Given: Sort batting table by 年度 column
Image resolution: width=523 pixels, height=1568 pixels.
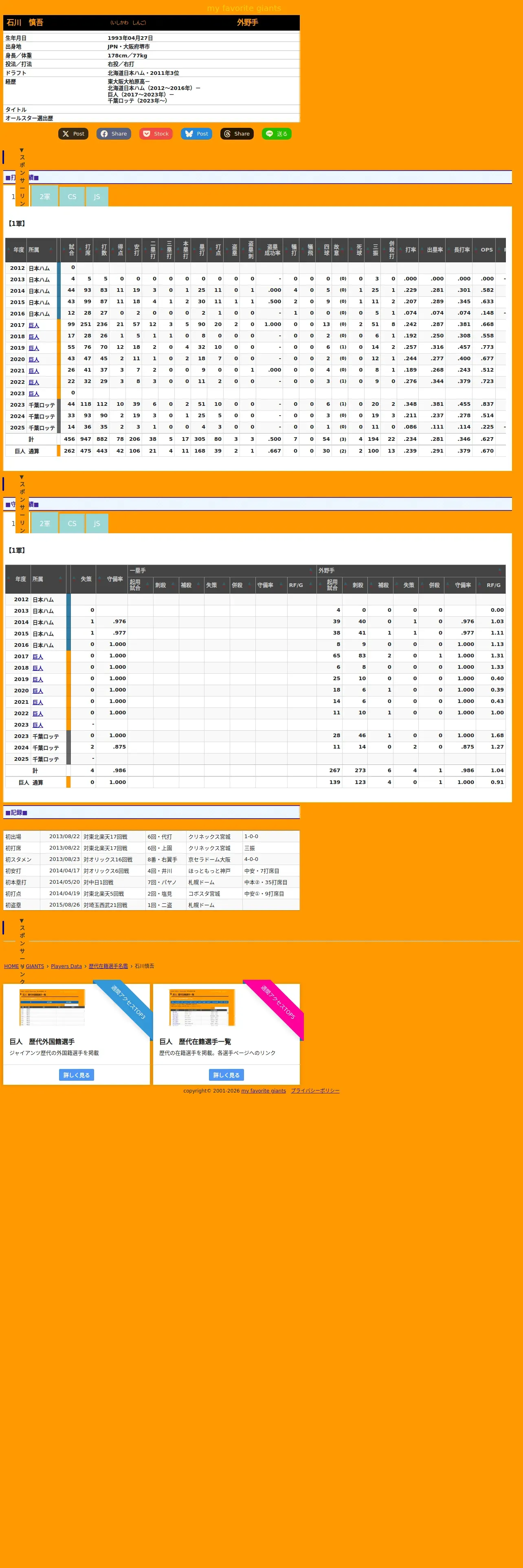Looking at the screenshot, I should [16, 250].
